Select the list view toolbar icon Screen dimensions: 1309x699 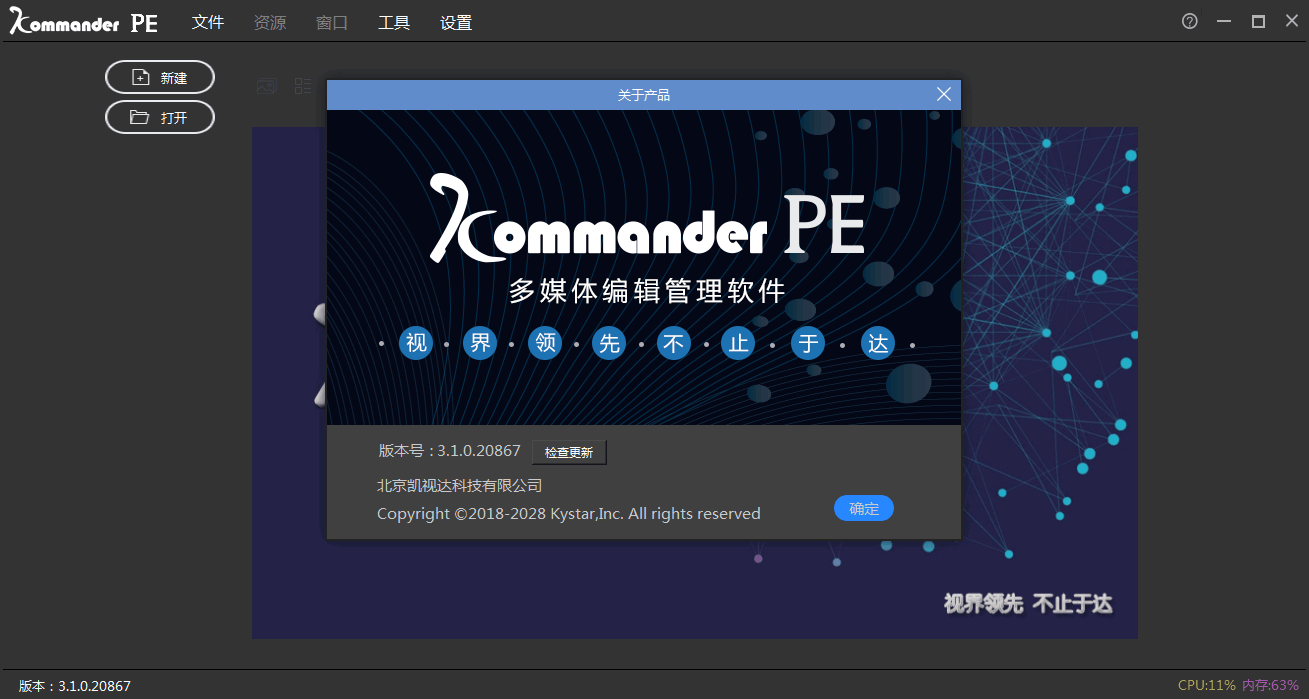pos(303,86)
